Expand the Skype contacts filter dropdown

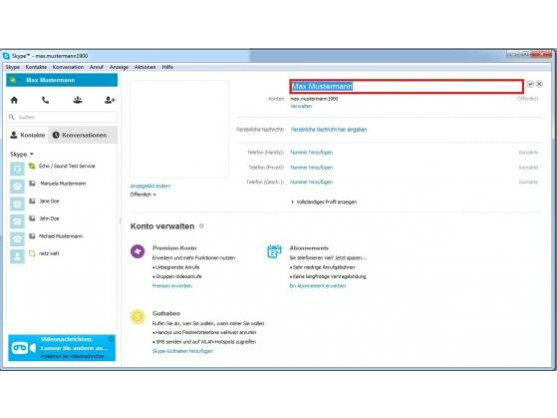pos(22,154)
